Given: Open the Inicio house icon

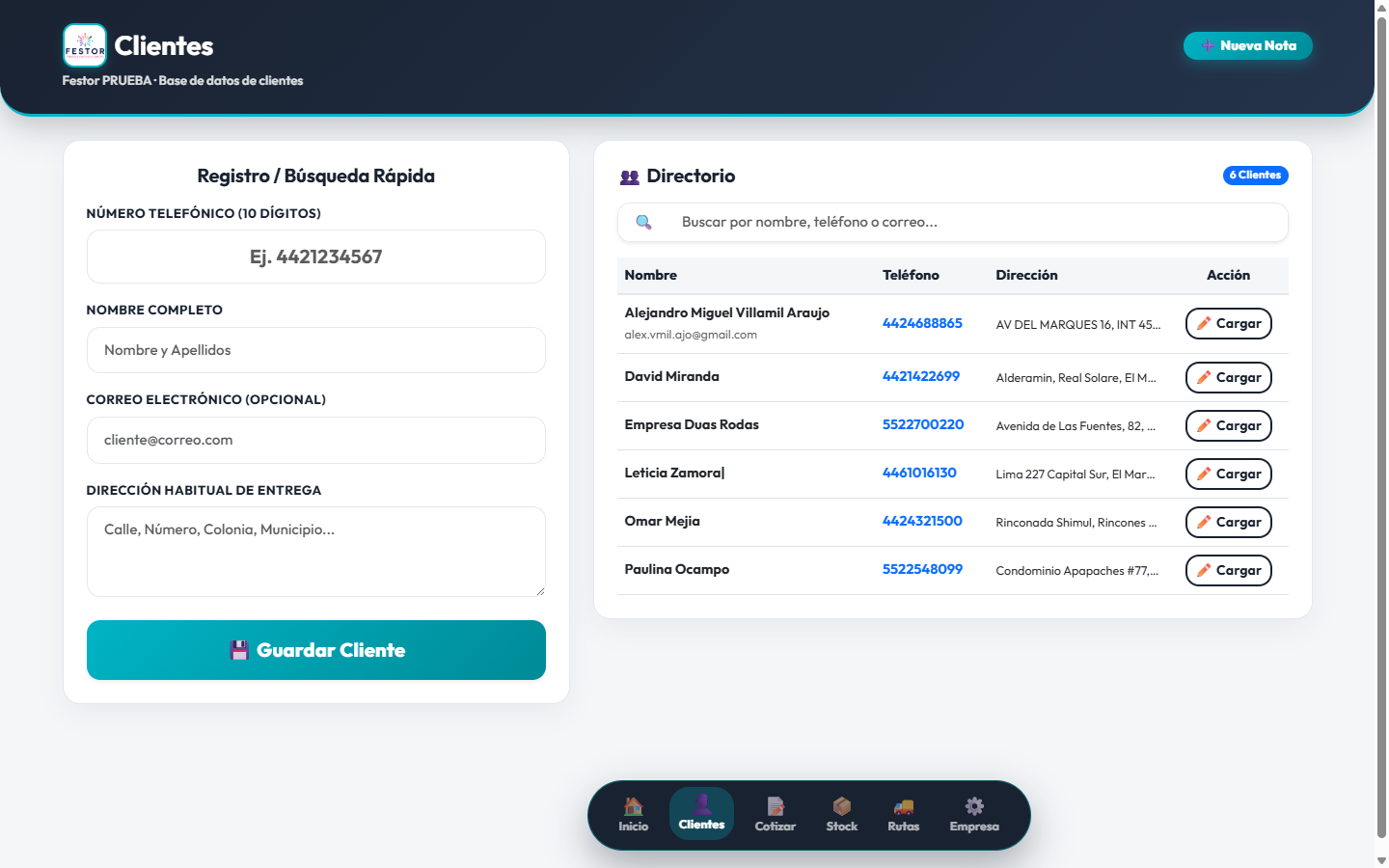Looking at the screenshot, I should point(633,806).
